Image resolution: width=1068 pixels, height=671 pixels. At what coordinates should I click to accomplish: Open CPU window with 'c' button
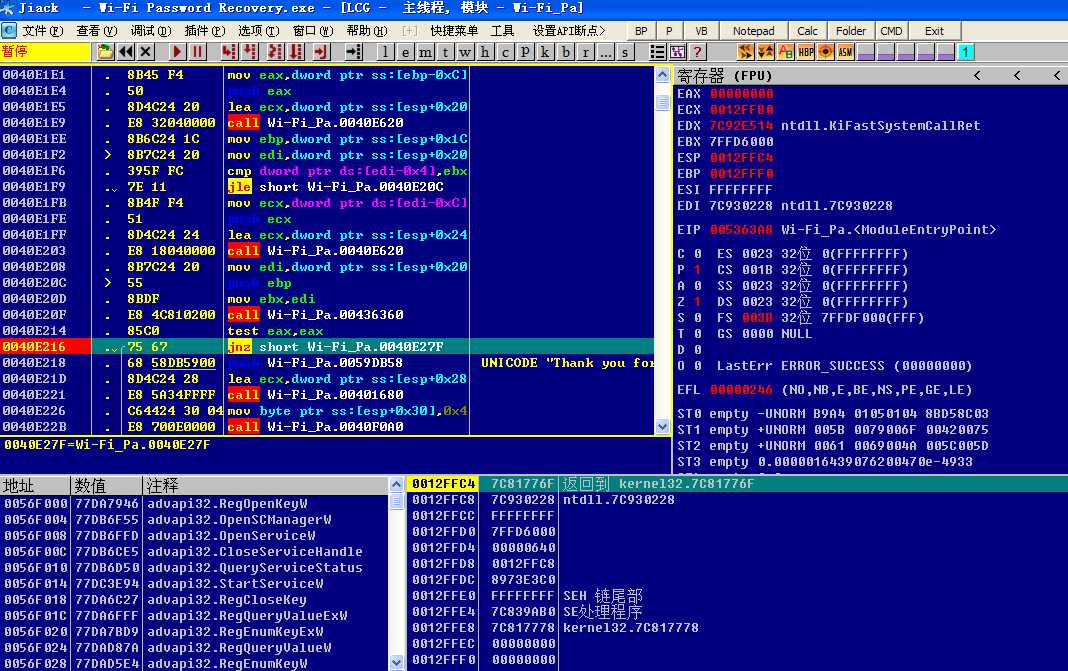pos(505,52)
